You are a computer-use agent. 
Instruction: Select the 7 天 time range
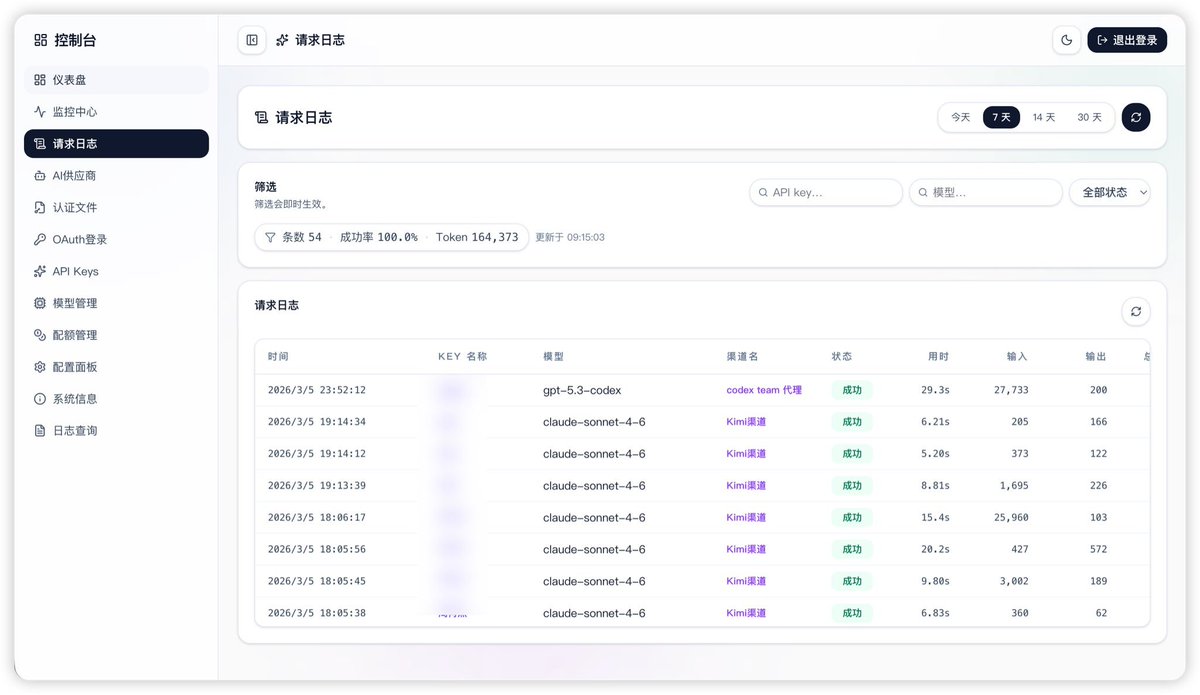pyautogui.click(x=1001, y=117)
